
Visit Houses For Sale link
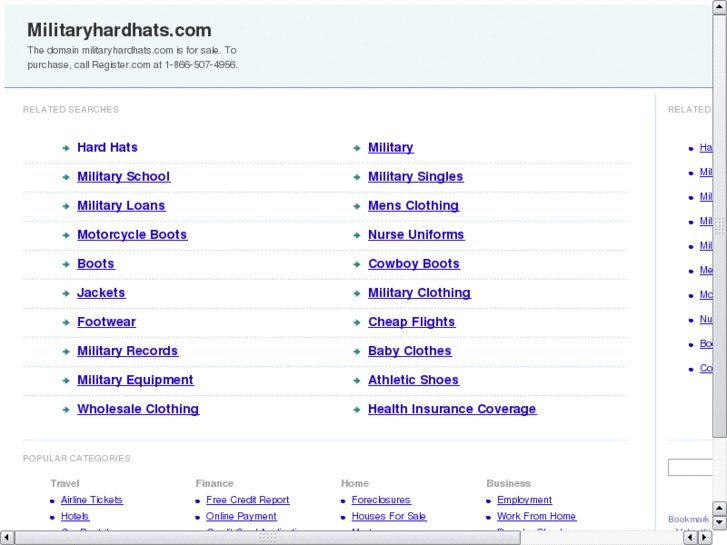click(x=389, y=516)
